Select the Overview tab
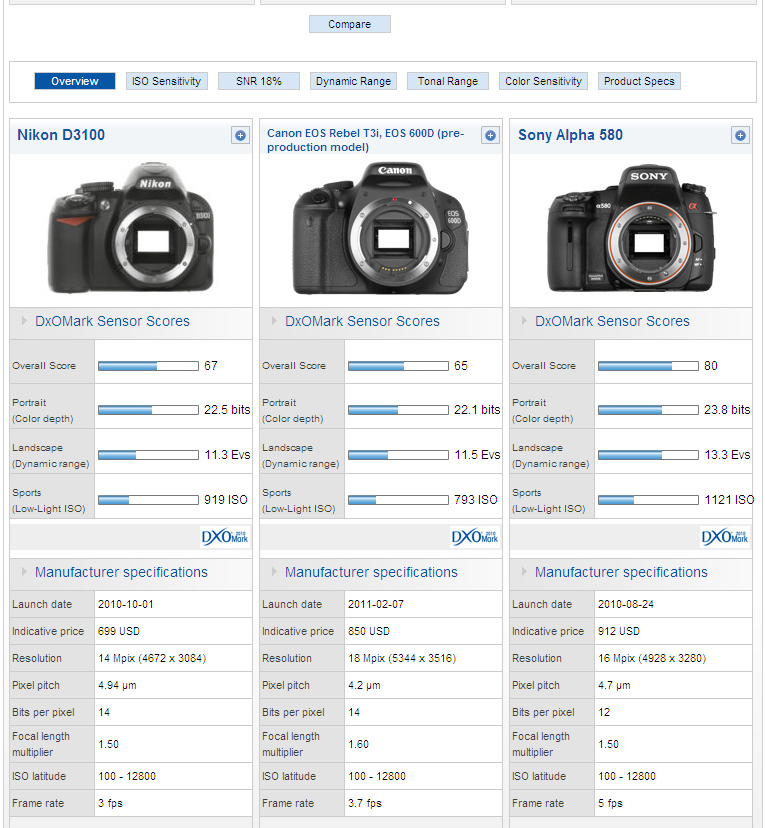The image size is (765, 828). tap(75, 82)
